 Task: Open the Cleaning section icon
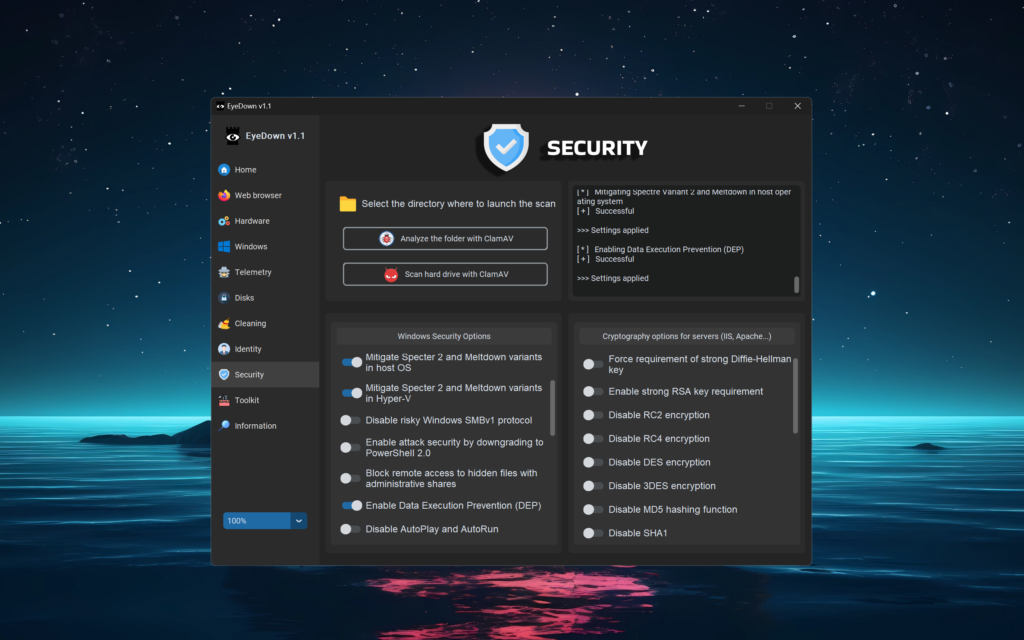[224, 324]
